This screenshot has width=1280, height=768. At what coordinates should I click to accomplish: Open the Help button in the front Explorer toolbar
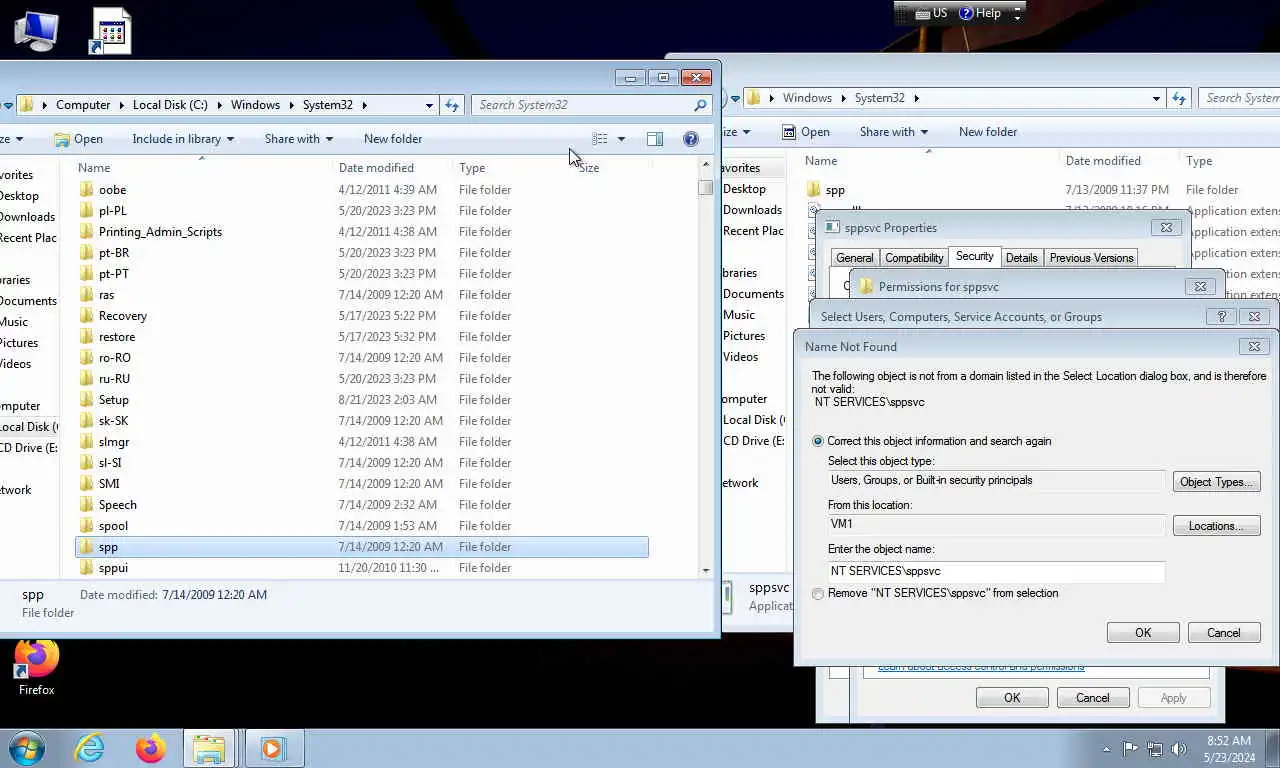pos(690,139)
